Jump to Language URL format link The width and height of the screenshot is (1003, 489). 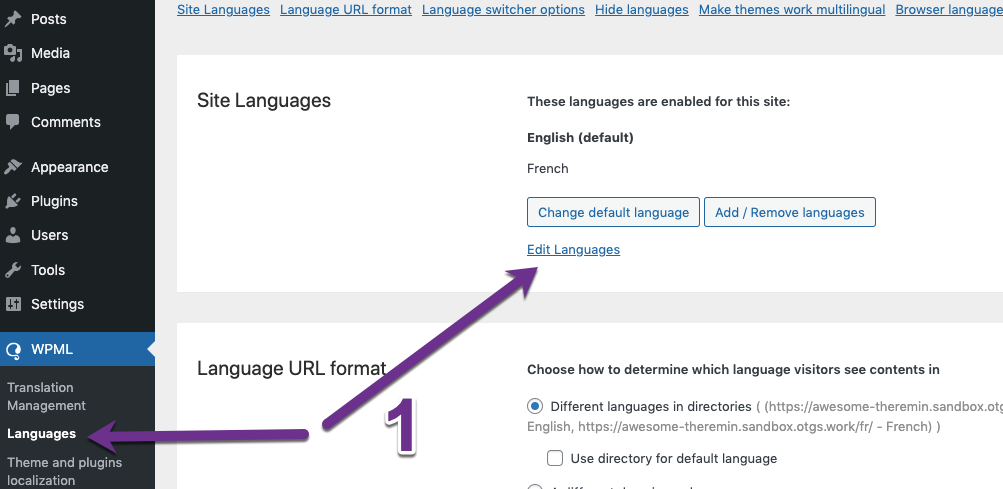click(x=346, y=10)
